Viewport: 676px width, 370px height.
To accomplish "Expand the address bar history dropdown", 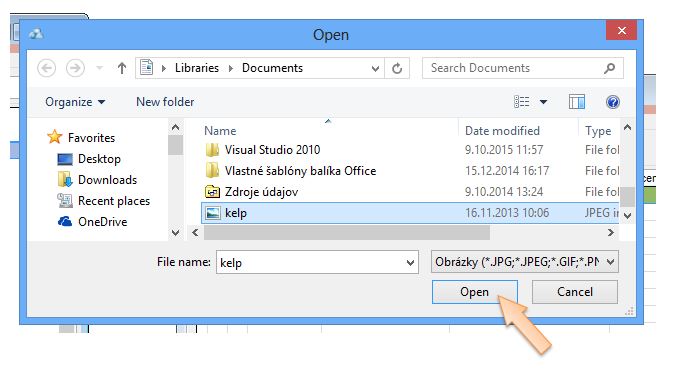I will [x=375, y=69].
